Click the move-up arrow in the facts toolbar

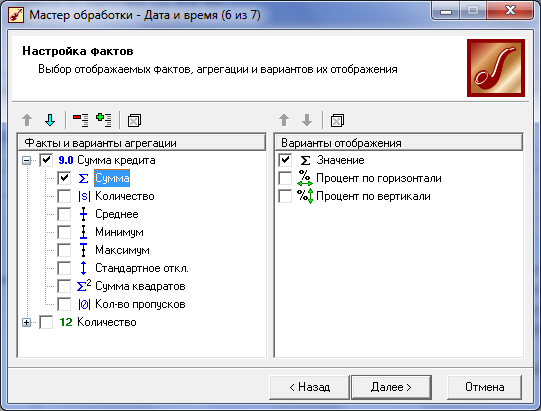coord(27,120)
